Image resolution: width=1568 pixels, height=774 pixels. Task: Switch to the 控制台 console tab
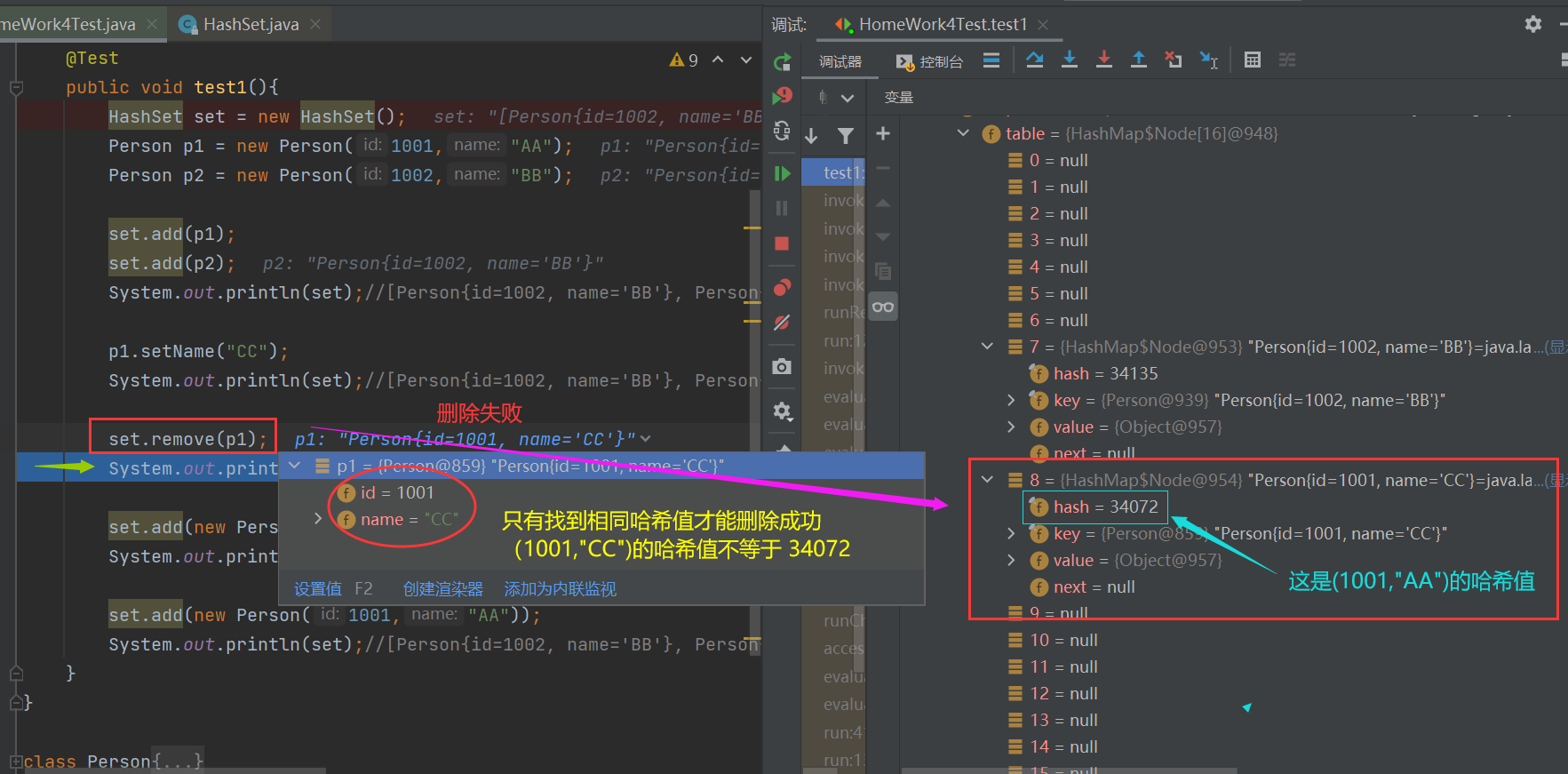929,61
